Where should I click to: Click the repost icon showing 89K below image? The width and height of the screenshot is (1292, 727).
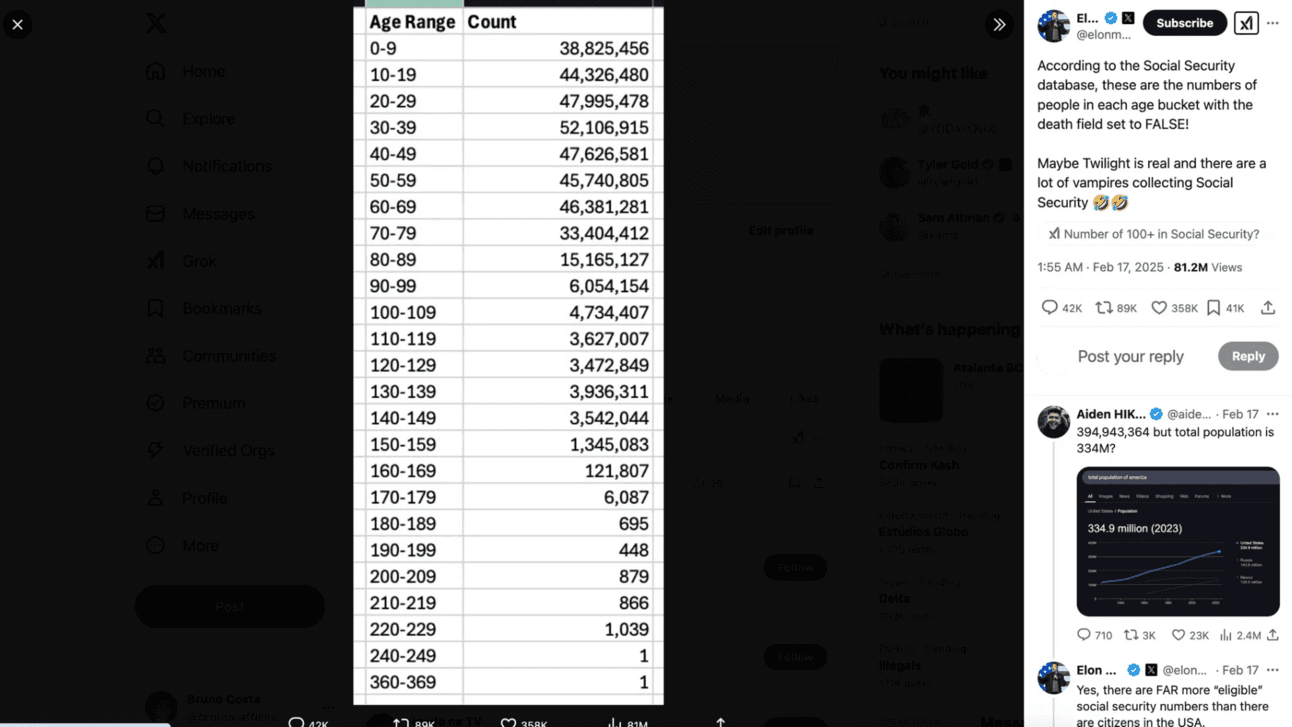pos(401,722)
